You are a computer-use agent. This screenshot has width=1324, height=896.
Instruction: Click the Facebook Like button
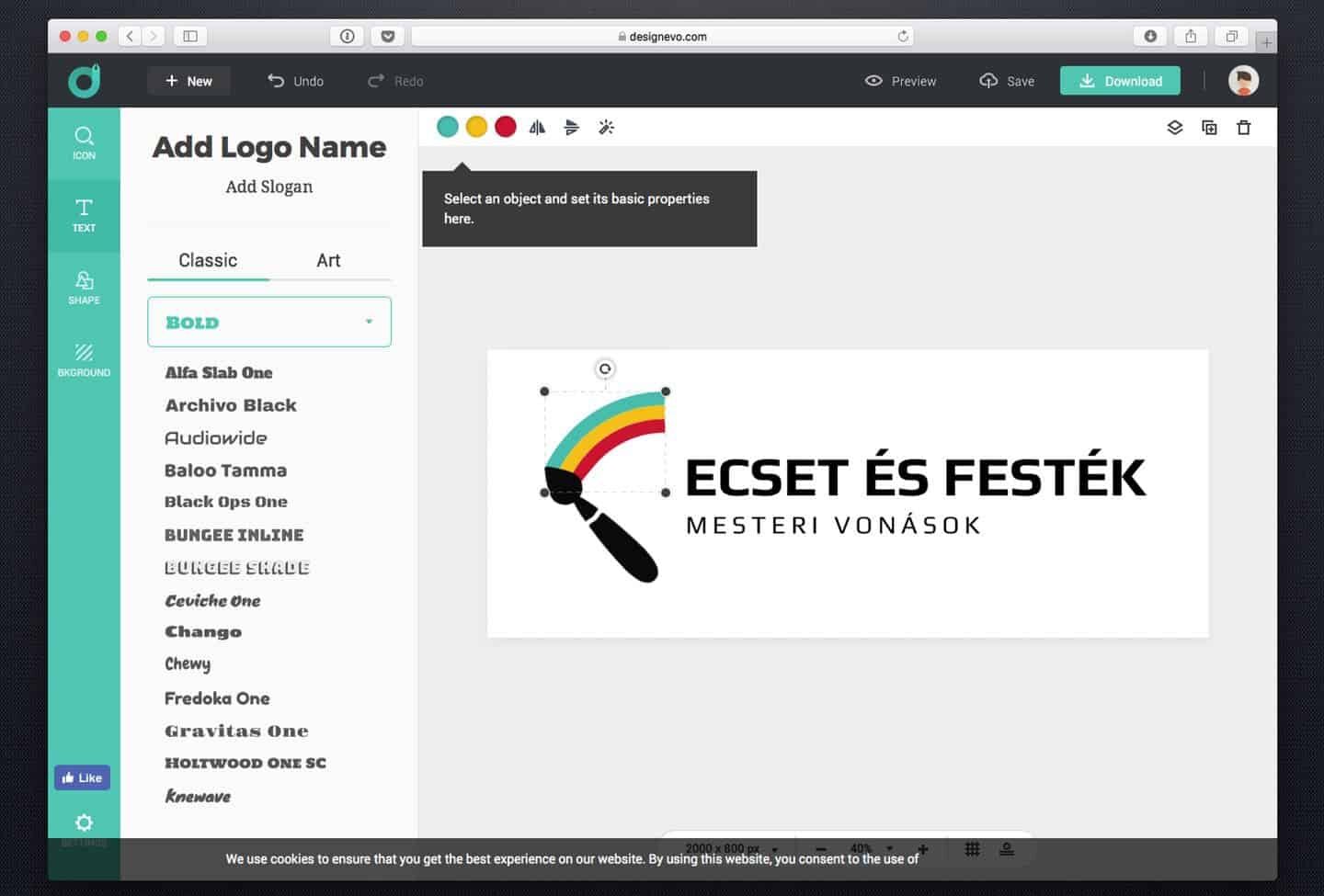coord(82,777)
